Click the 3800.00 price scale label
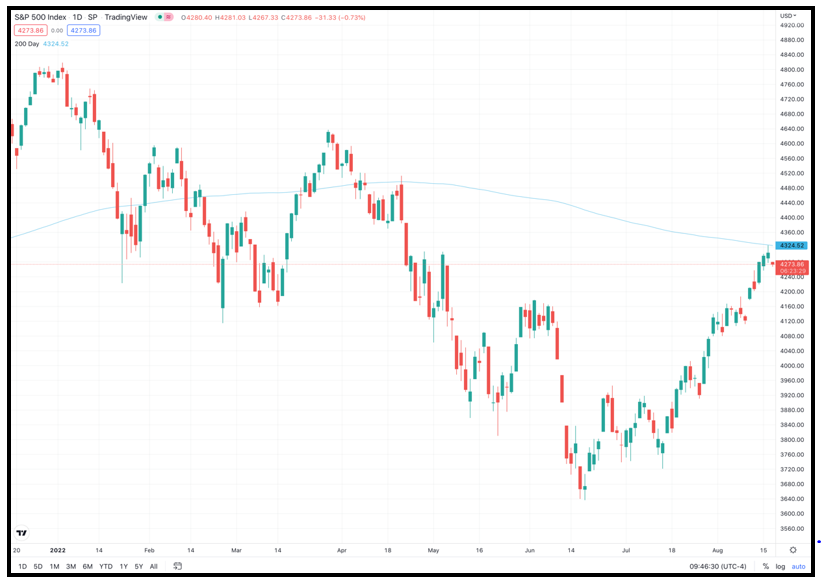The height and width of the screenshot is (585, 826). 792,440
